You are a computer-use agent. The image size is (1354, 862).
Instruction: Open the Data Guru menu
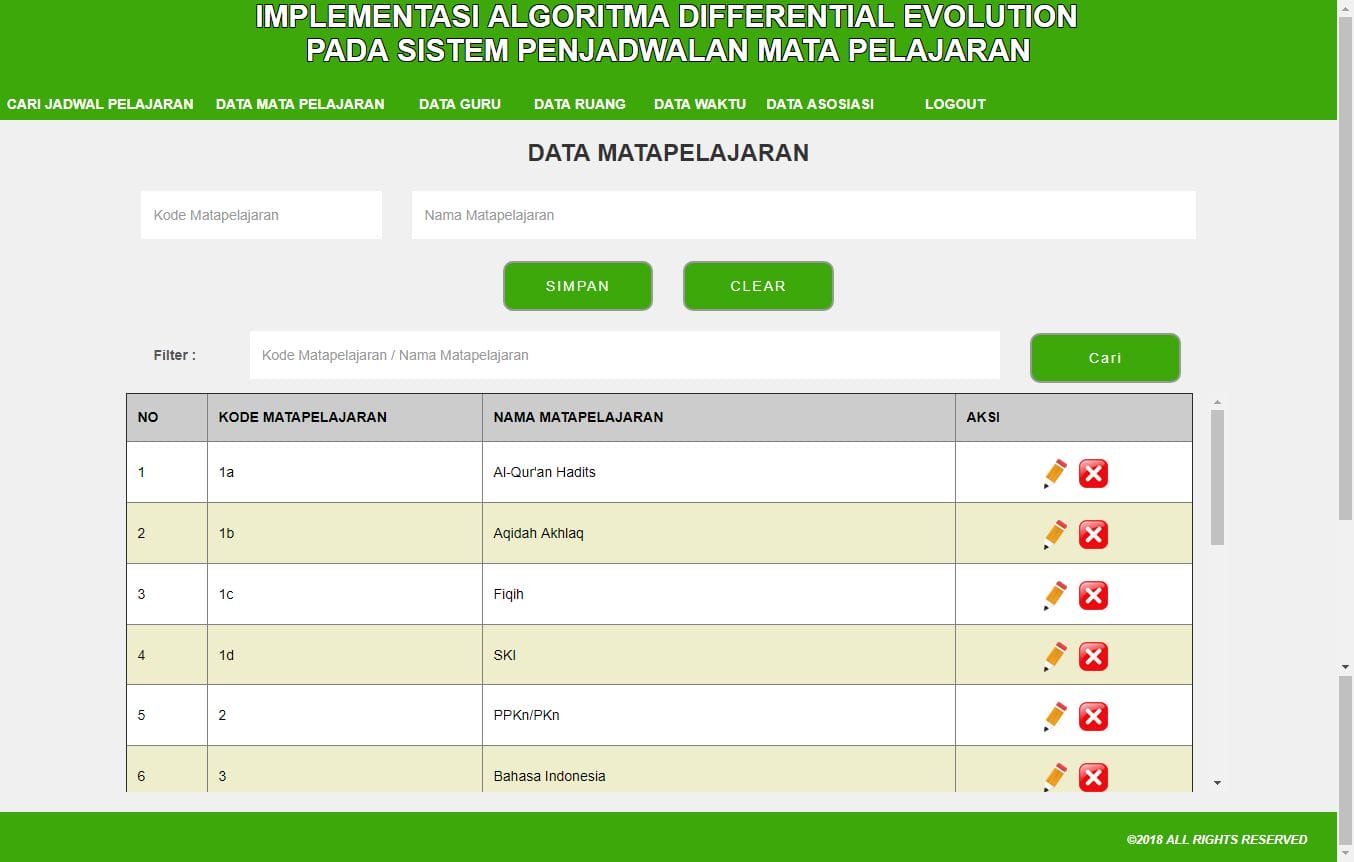click(x=459, y=104)
